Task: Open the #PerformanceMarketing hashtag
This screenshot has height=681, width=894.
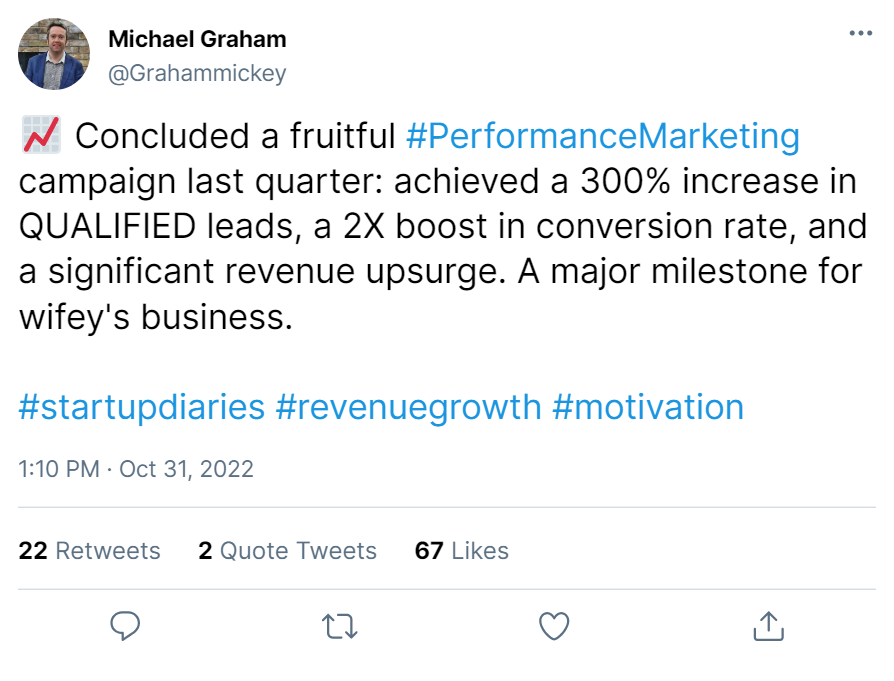Action: point(604,135)
